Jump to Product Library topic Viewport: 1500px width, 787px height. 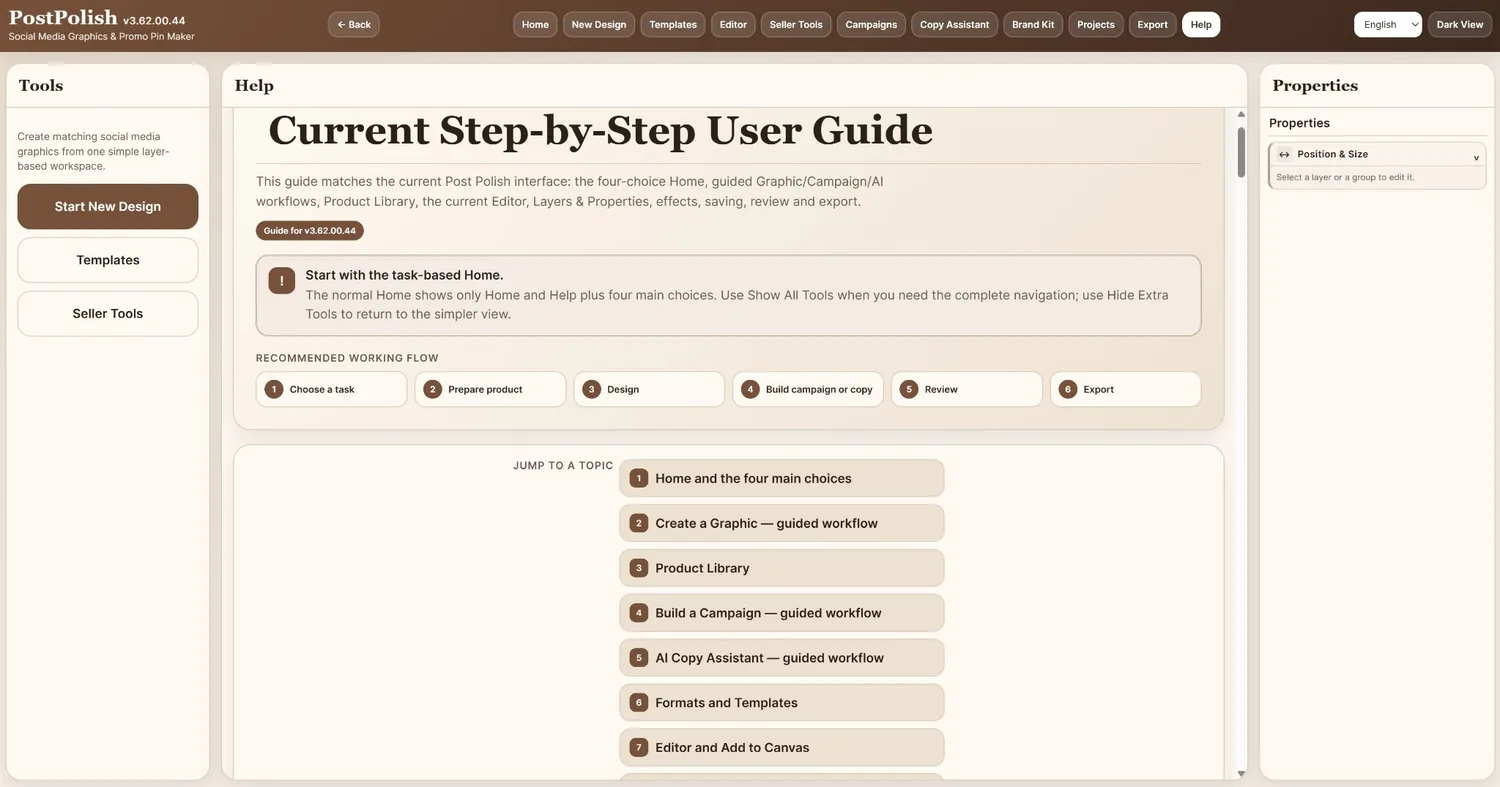[782, 568]
